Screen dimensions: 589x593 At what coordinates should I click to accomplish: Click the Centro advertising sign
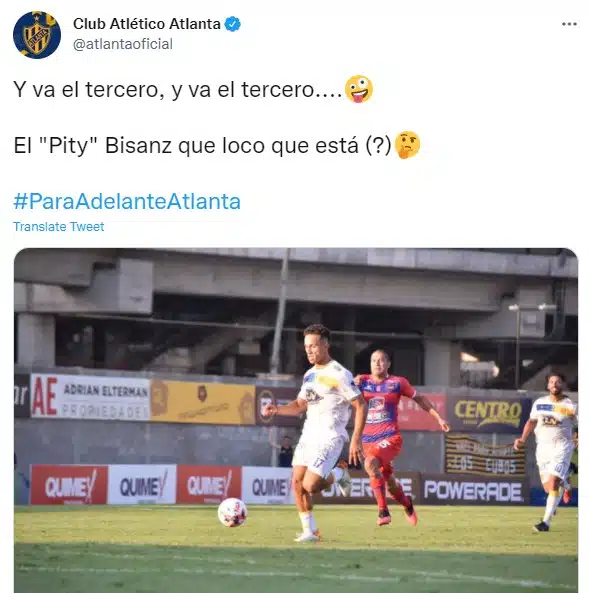[488, 413]
